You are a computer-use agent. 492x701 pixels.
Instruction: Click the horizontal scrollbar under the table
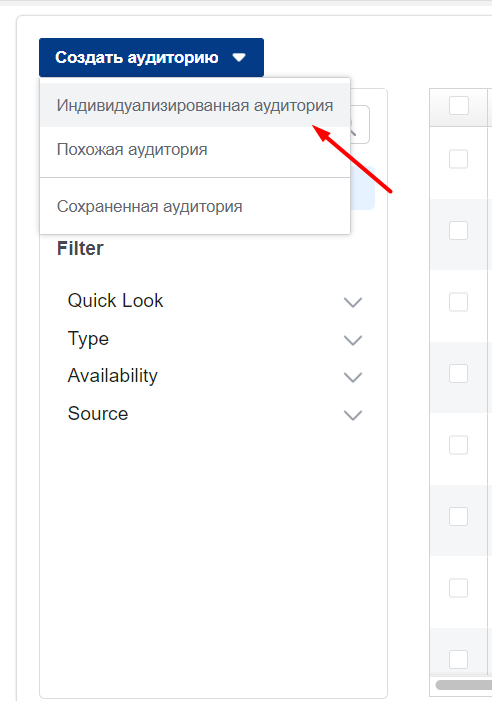[464, 685]
